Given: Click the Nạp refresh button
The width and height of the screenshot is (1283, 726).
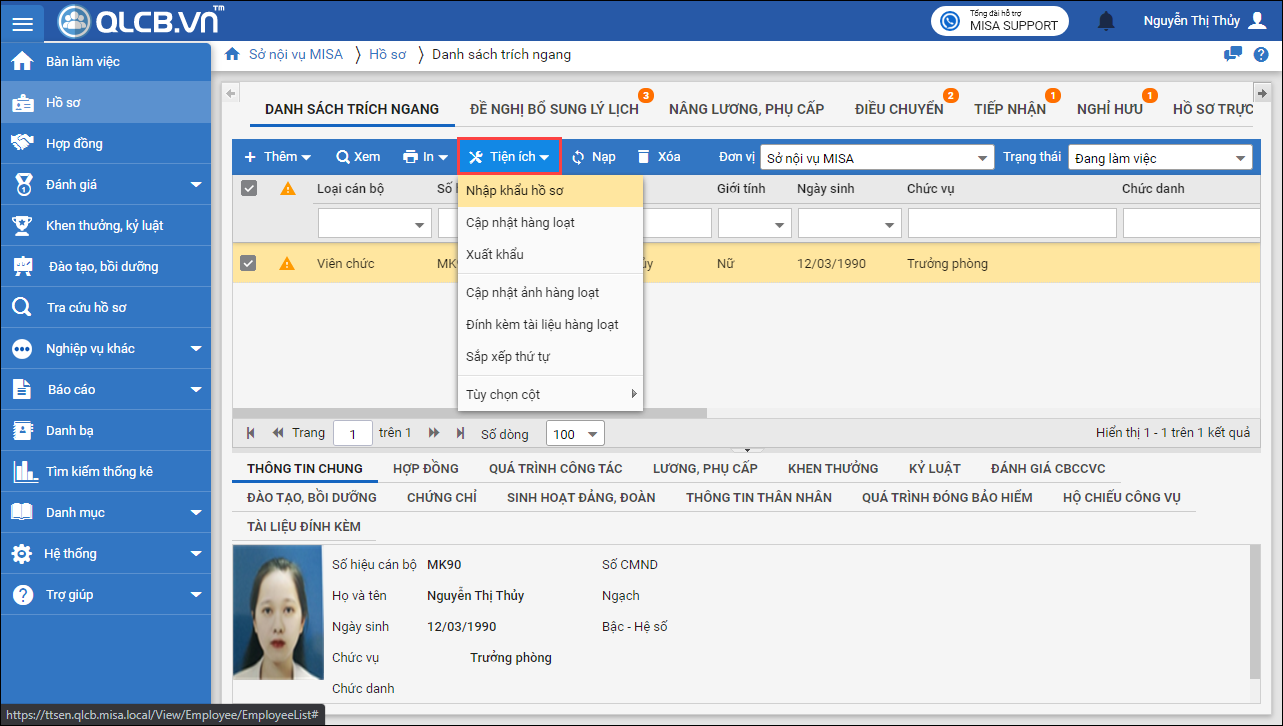Looking at the screenshot, I should click(x=593, y=157).
